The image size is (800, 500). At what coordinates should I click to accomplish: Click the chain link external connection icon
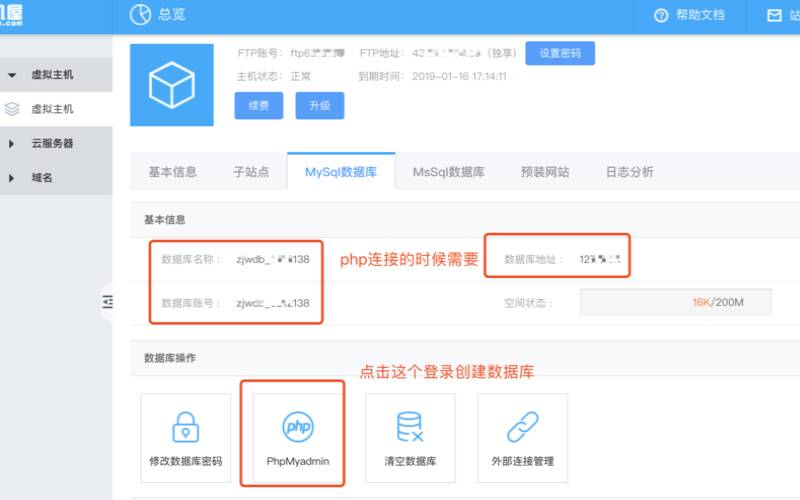click(522, 427)
